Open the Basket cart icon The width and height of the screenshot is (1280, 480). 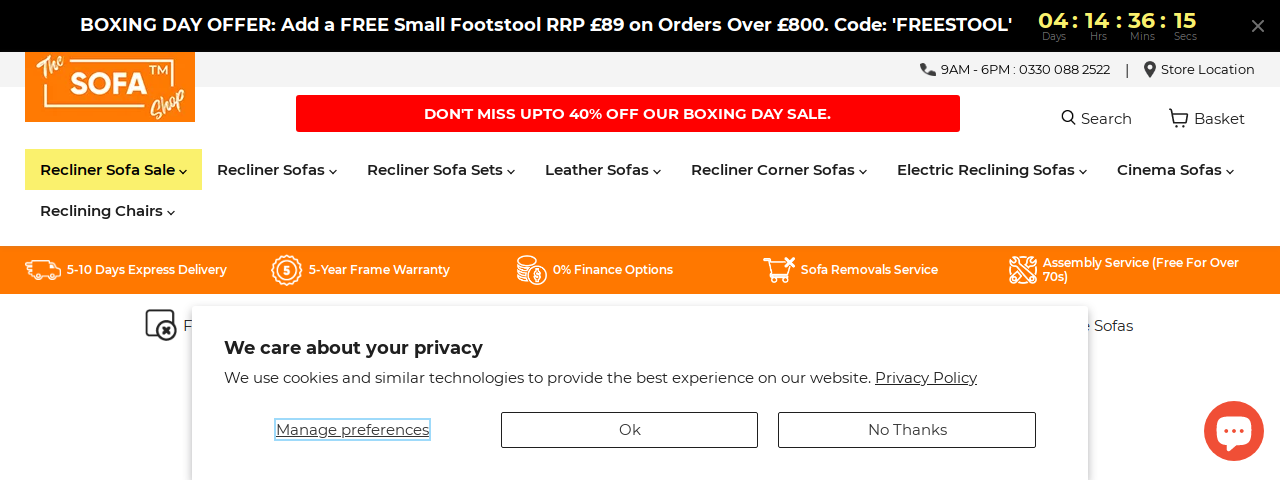pyautogui.click(x=1179, y=118)
